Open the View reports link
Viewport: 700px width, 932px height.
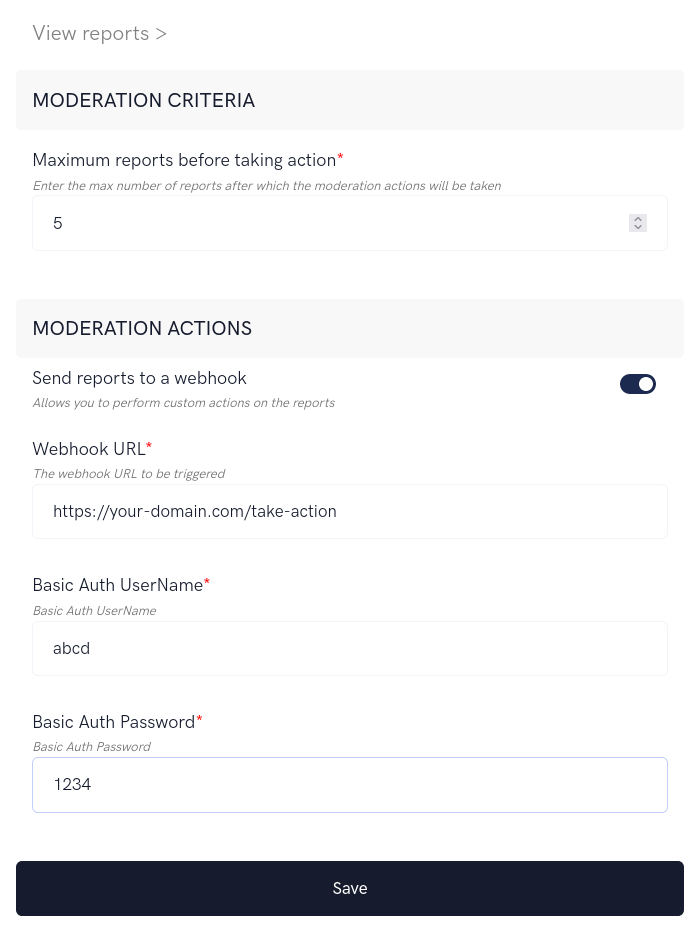coord(99,33)
